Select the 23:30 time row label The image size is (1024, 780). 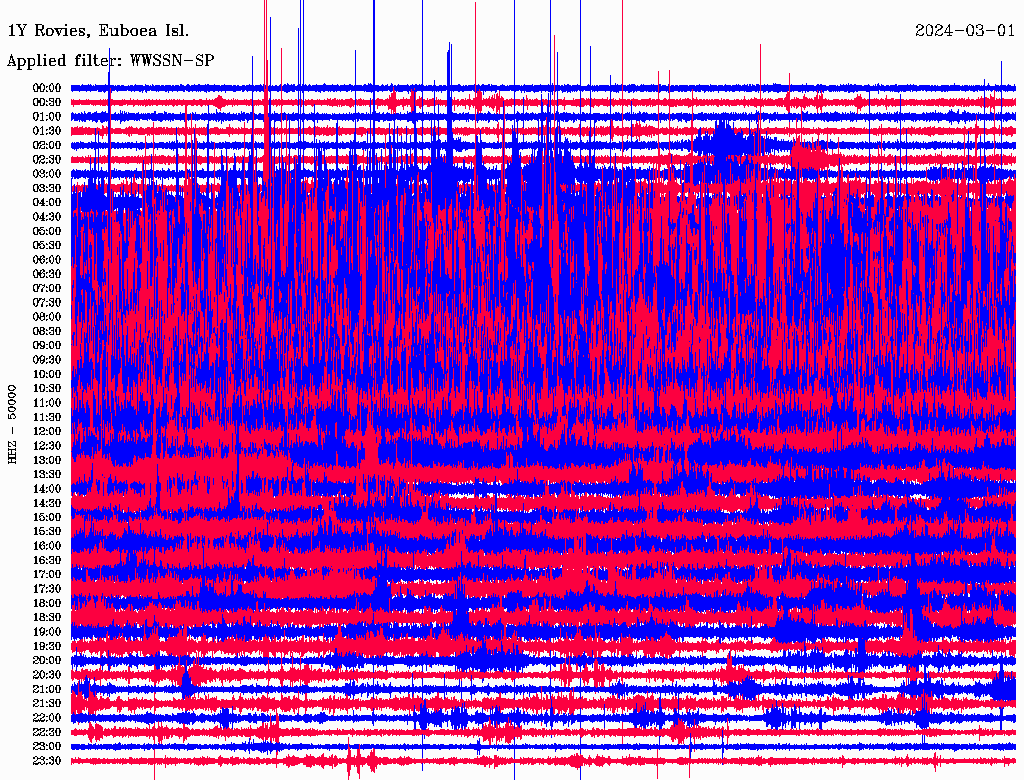48,760
